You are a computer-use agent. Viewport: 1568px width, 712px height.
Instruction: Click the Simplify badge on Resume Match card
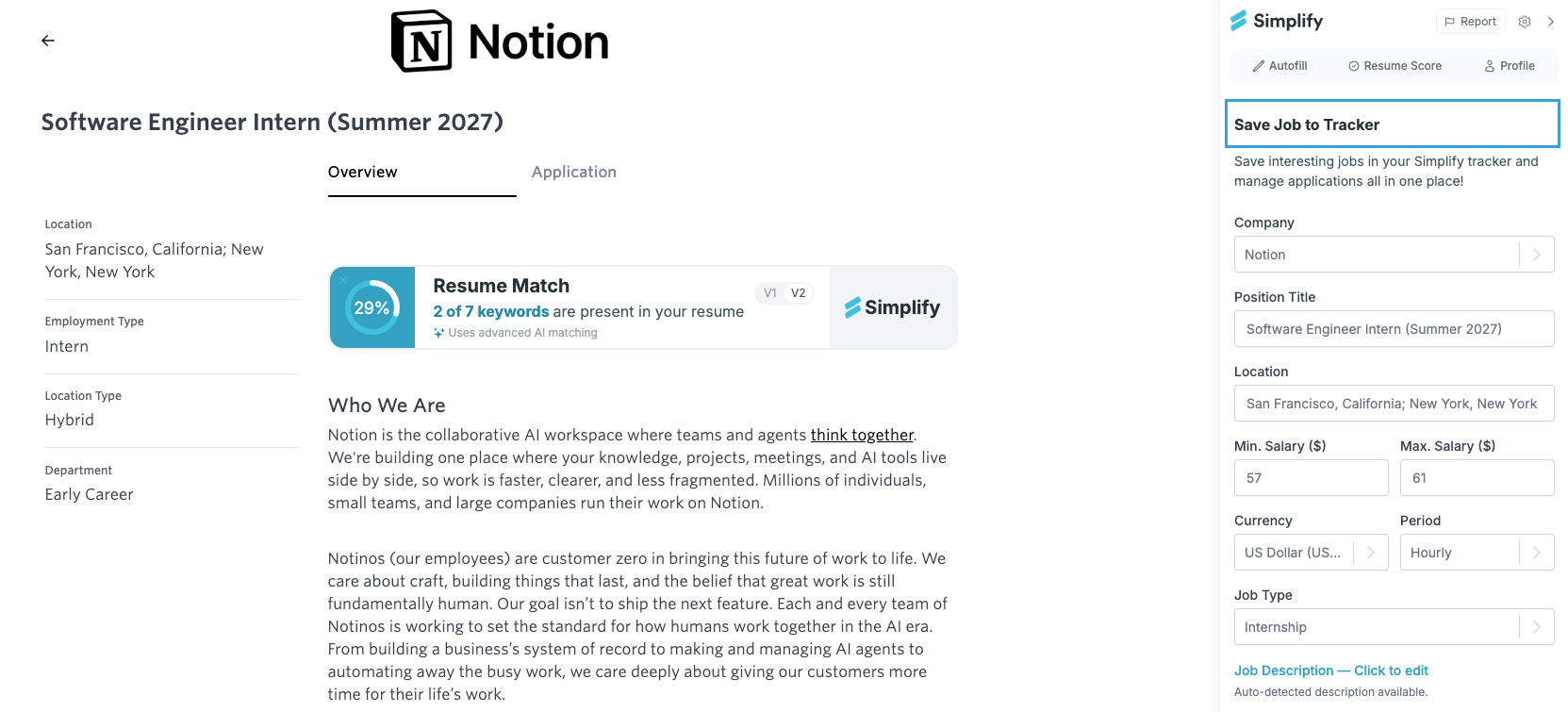[893, 307]
